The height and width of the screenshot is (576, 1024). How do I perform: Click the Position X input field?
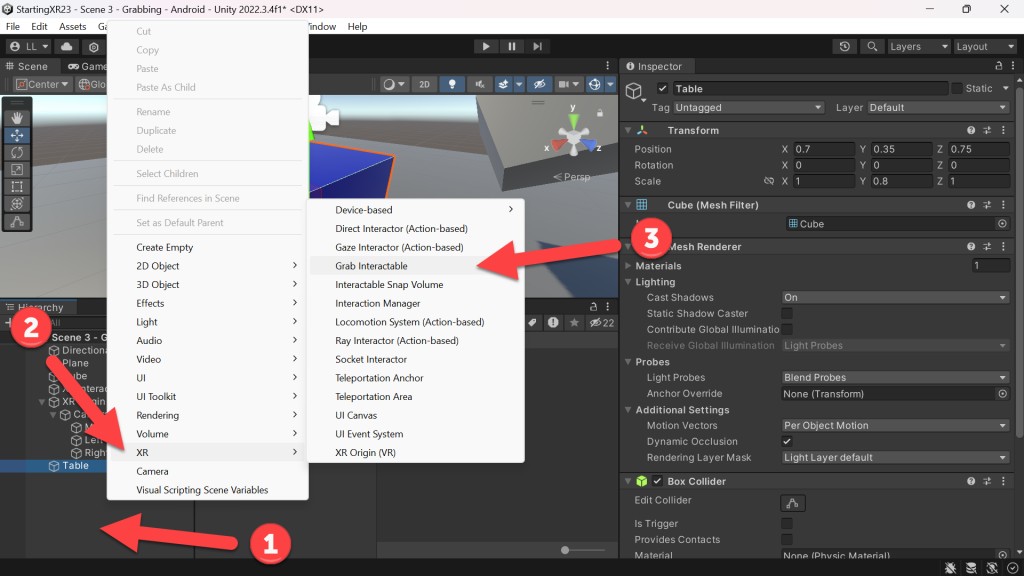click(x=824, y=149)
